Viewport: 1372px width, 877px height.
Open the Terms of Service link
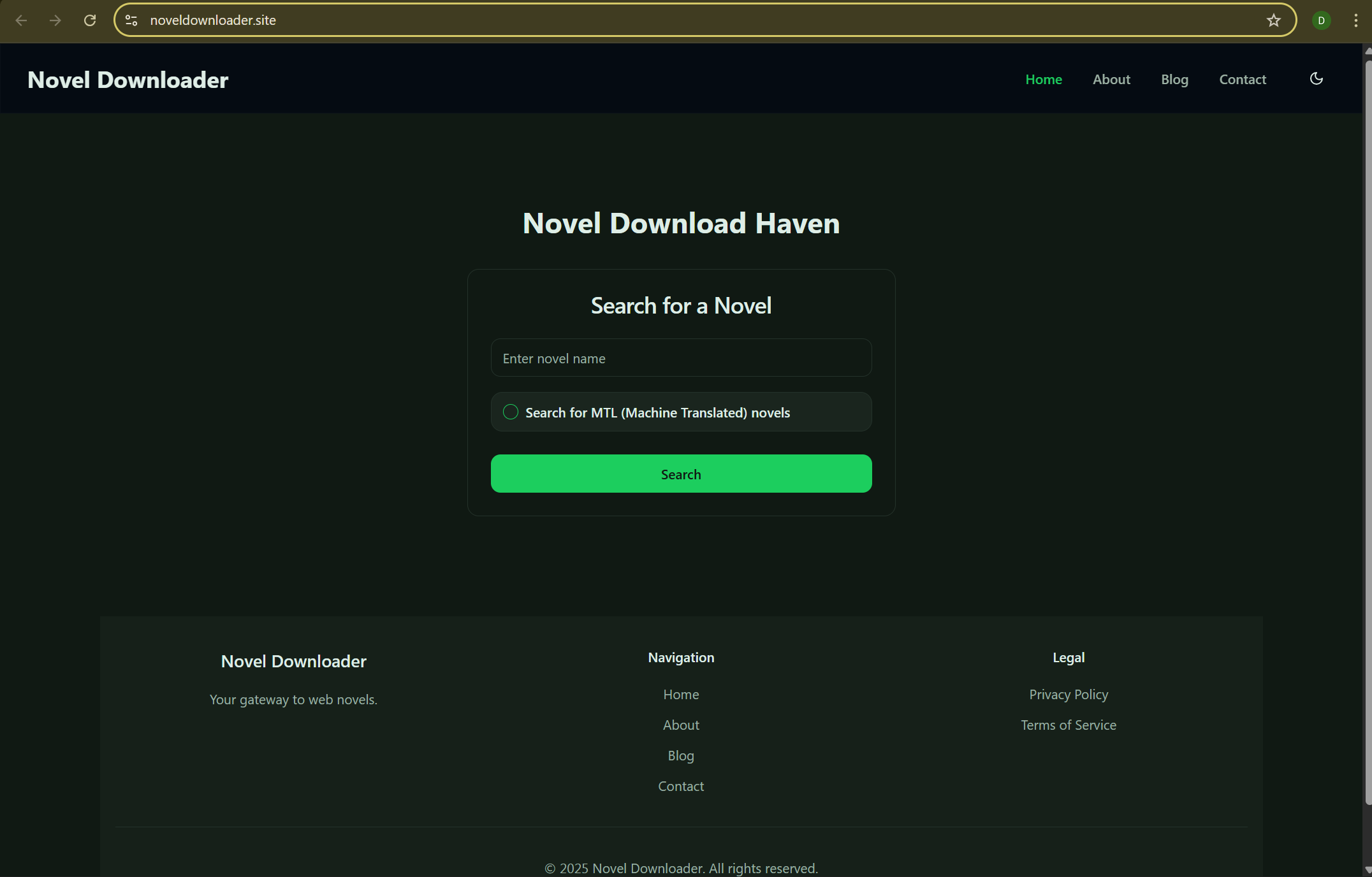[1068, 725]
